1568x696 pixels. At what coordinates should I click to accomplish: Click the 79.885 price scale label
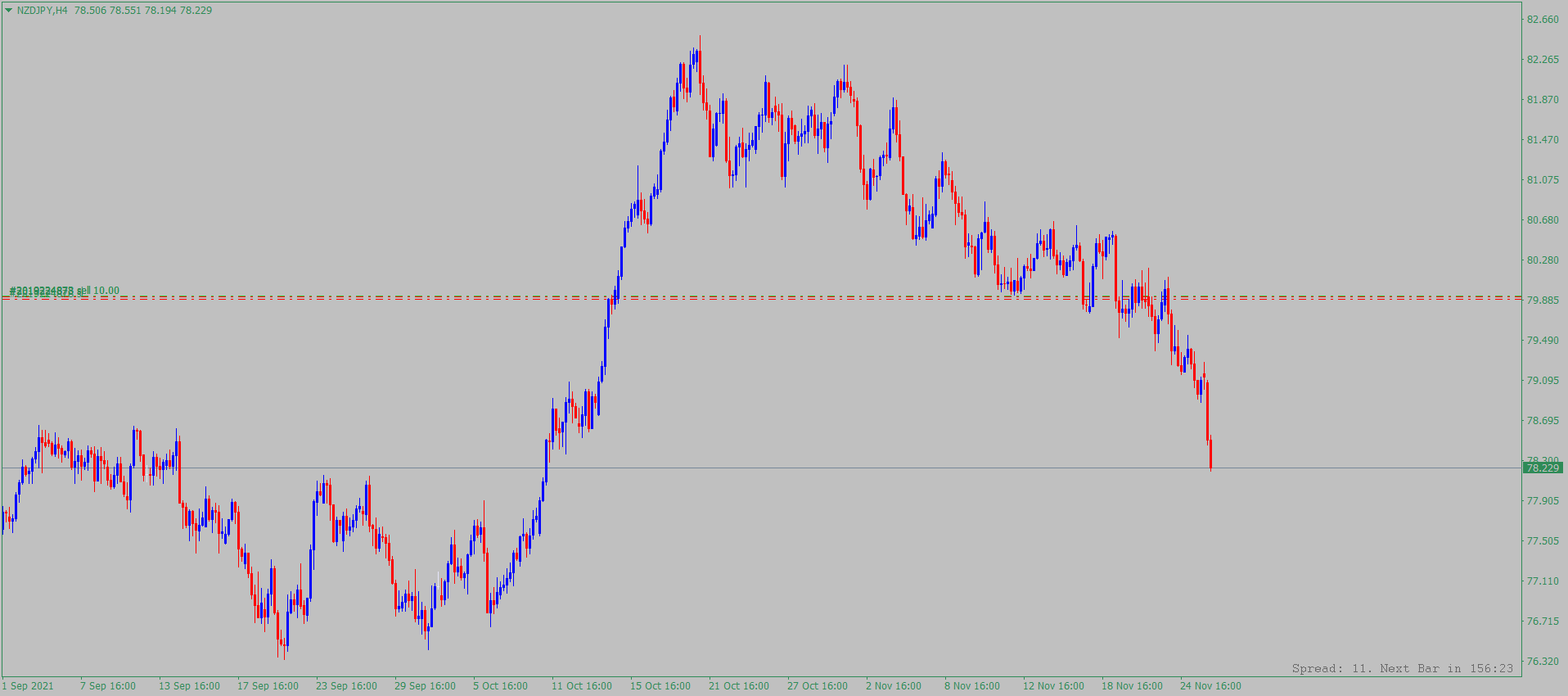(x=1543, y=301)
